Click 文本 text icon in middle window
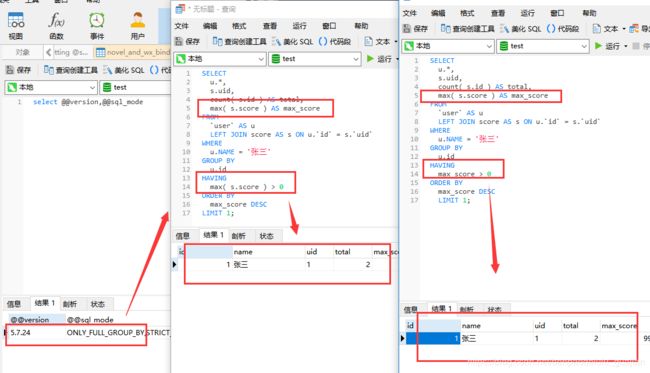This screenshot has width=650, height=373. (x=377, y=41)
